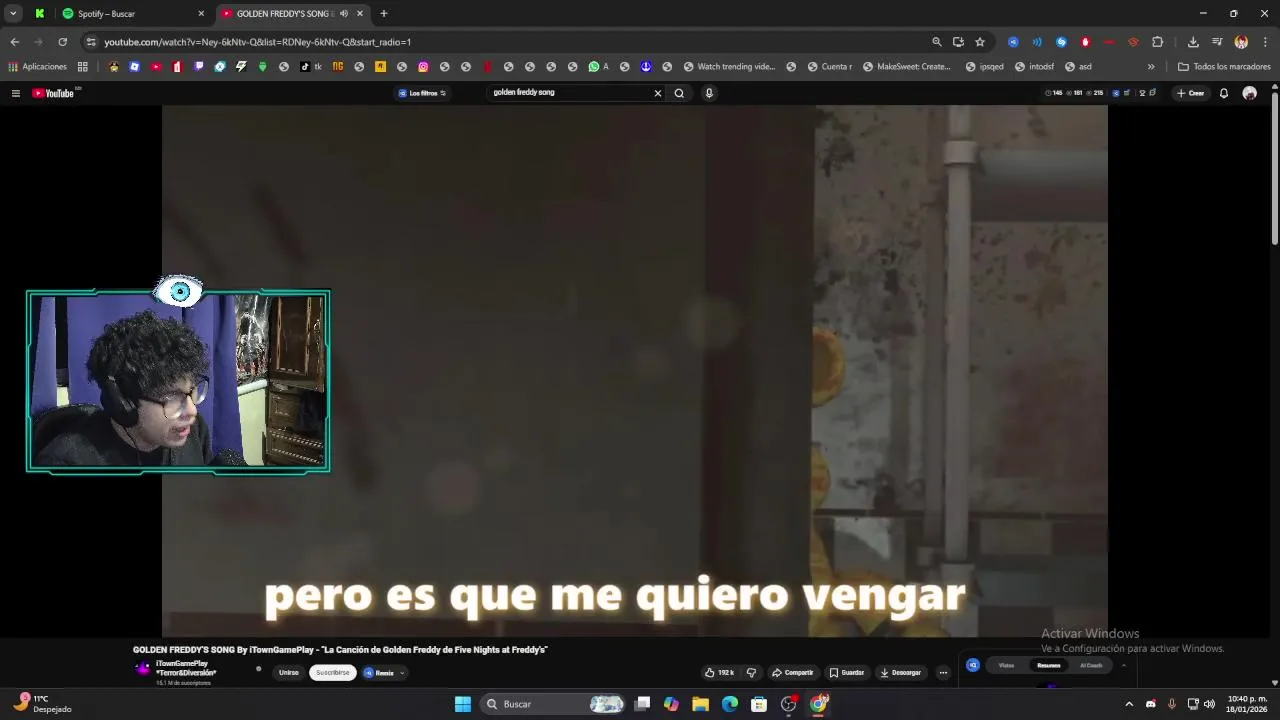Screen dimensions: 1280x720
Task: Open the 'intodsf' bookmark
Action: coord(1034,67)
